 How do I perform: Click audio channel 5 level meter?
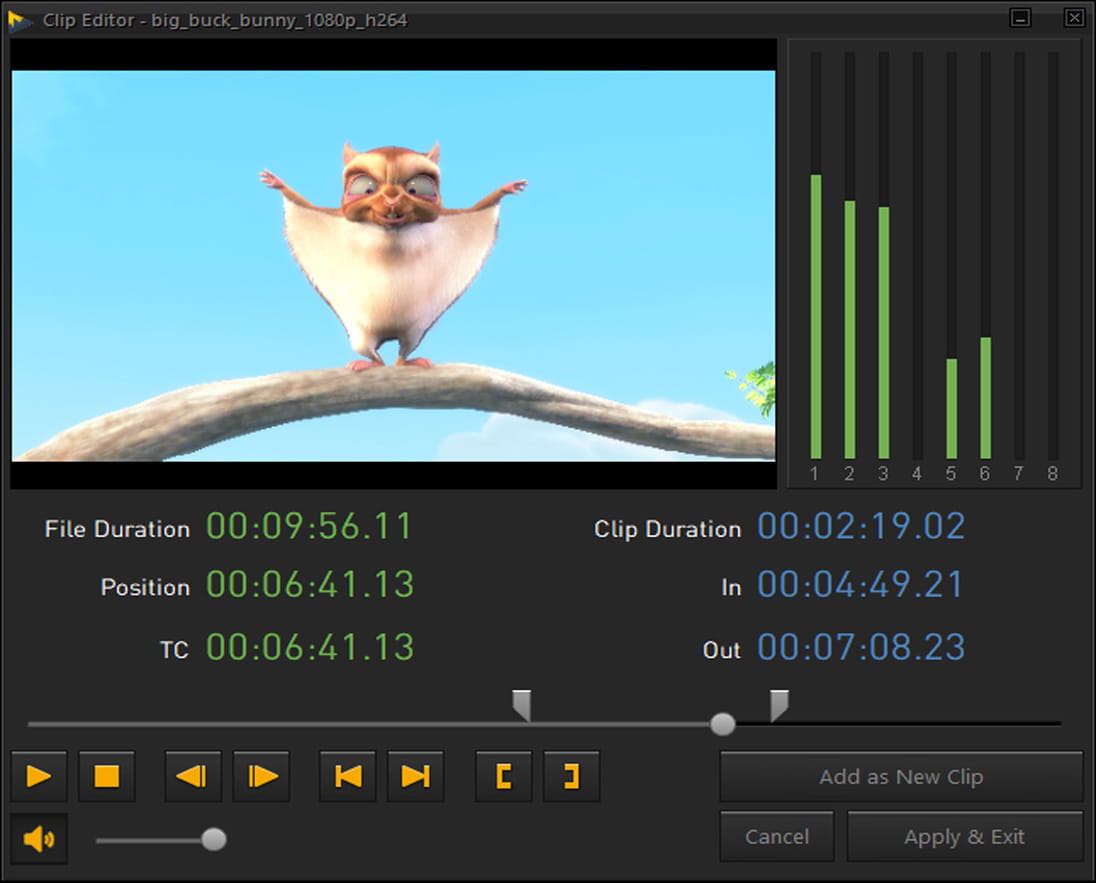[x=951, y=256]
